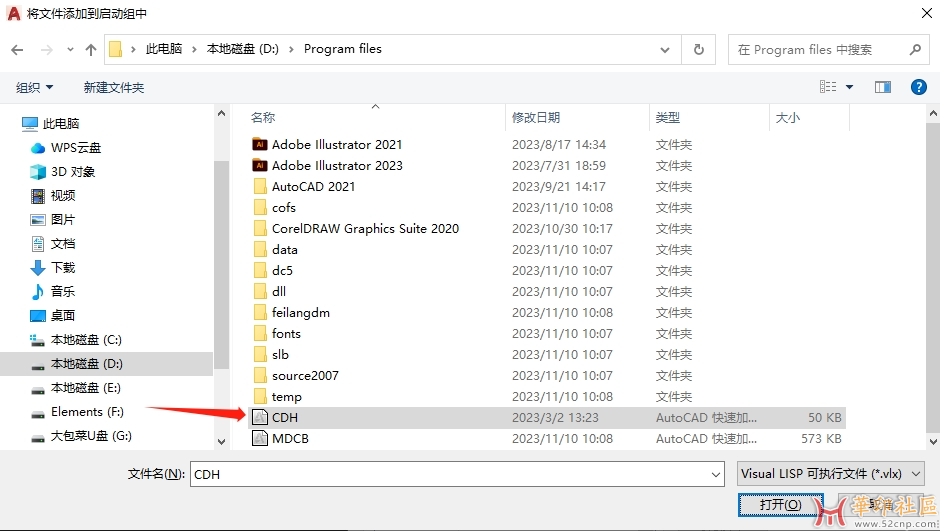Screen dimensions: 940x531
Task: Change the view layout icon
Action: [x=828, y=88]
